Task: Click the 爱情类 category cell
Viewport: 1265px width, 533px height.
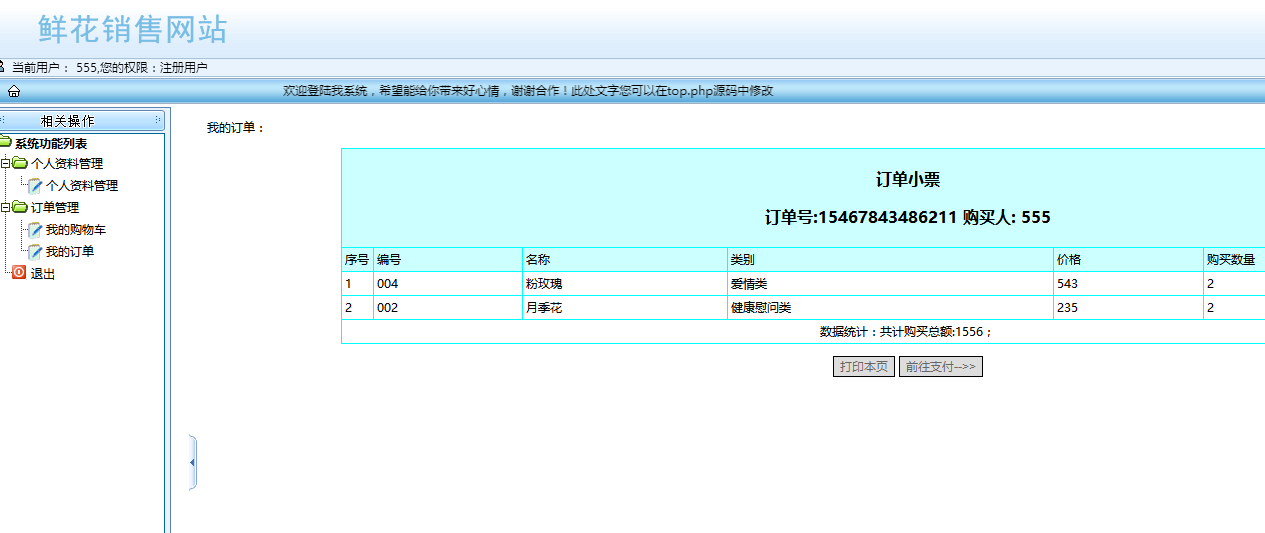Action: [x=890, y=283]
